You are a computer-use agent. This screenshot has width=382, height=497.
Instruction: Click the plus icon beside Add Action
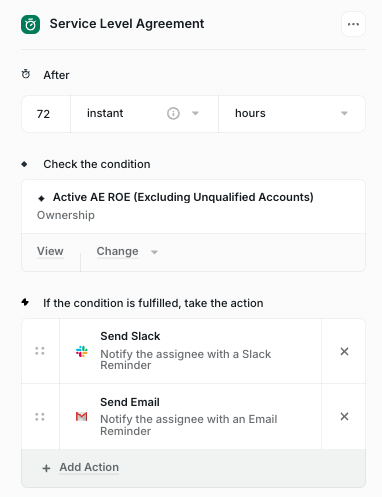tap(46, 468)
